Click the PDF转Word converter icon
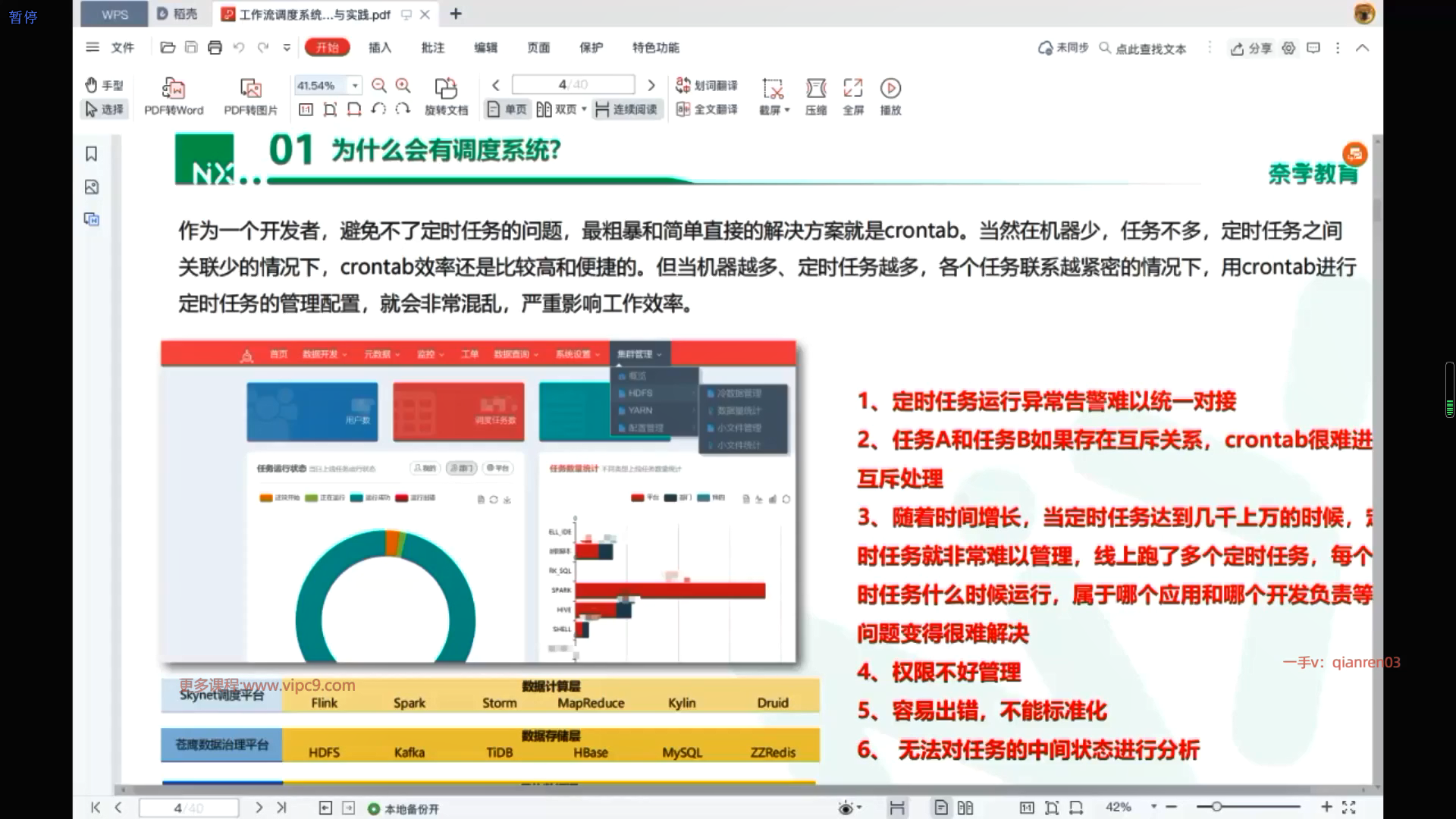This screenshot has height=819, width=1456. (174, 89)
